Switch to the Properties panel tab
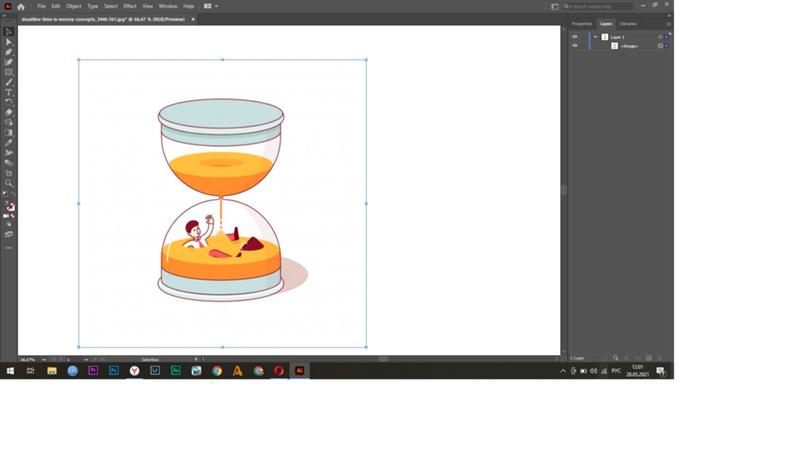Viewport: 800px width, 451px height. (x=582, y=24)
